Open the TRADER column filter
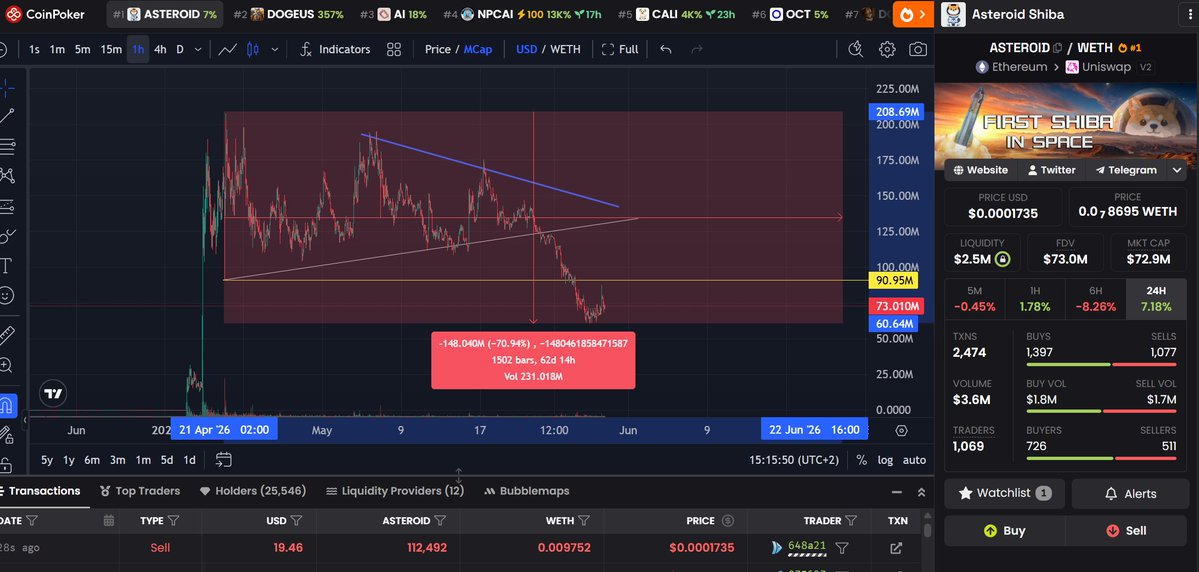The image size is (1199, 572). [x=851, y=521]
